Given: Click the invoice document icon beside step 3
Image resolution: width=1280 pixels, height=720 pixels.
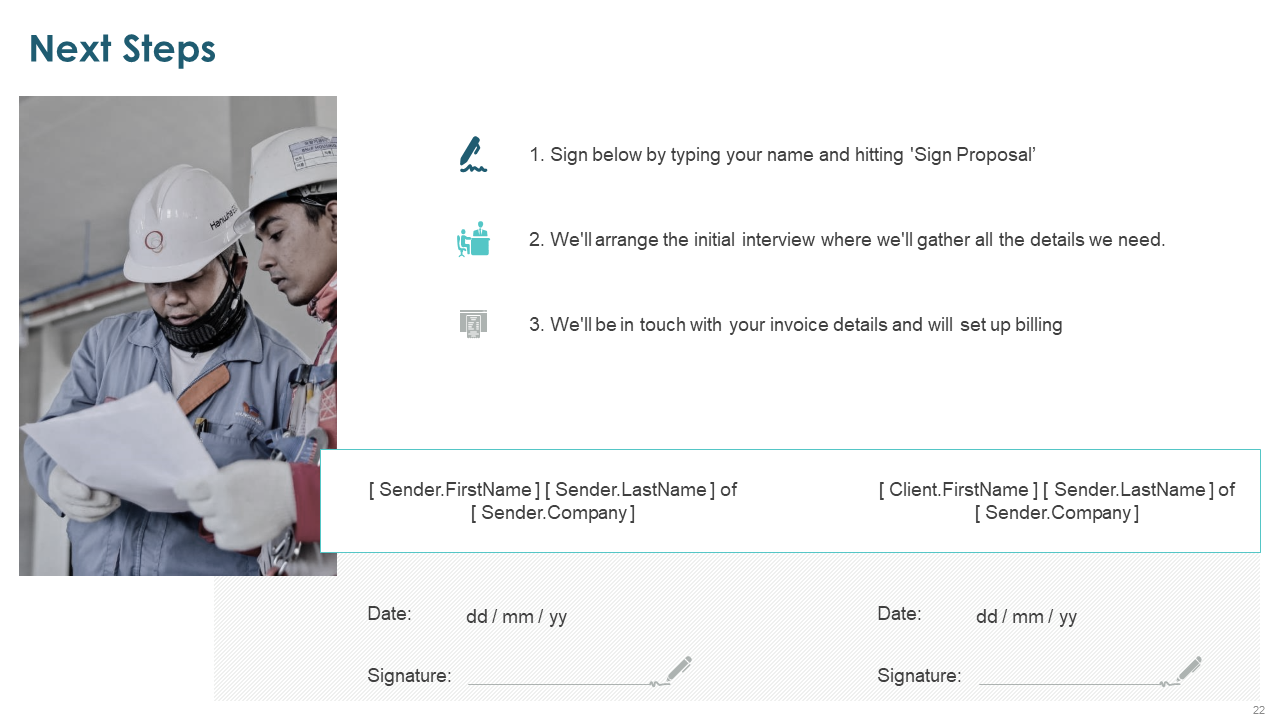Looking at the screenshot, I should click(x=473, y=324).
